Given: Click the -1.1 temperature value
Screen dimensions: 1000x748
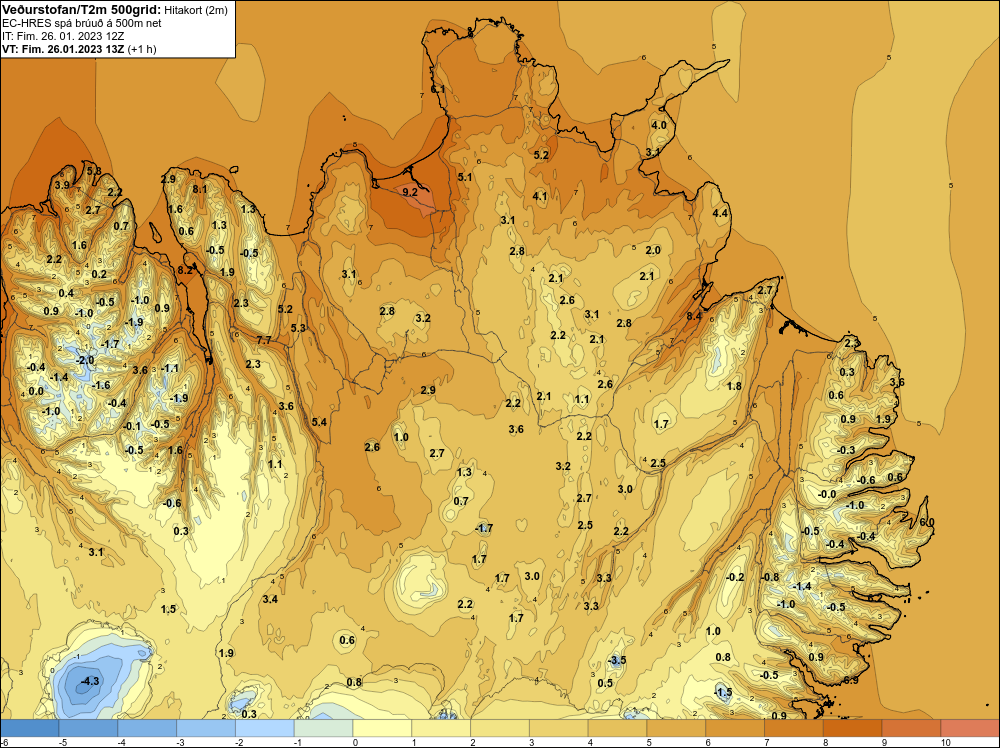Looking at the screenshot, I should (169, 368).
